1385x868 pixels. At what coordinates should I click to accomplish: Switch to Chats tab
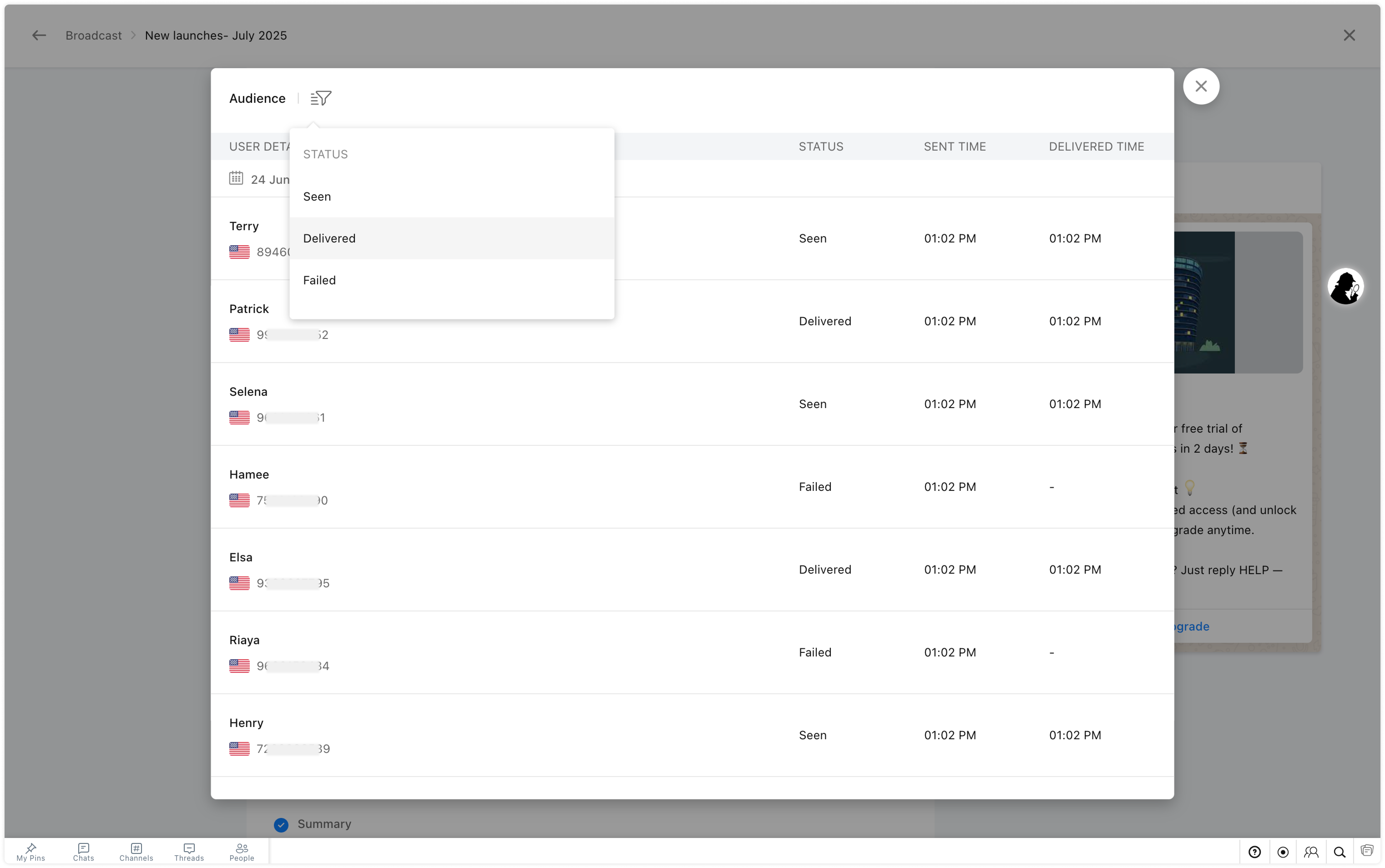pyautogui.click(x=83, y=852)
